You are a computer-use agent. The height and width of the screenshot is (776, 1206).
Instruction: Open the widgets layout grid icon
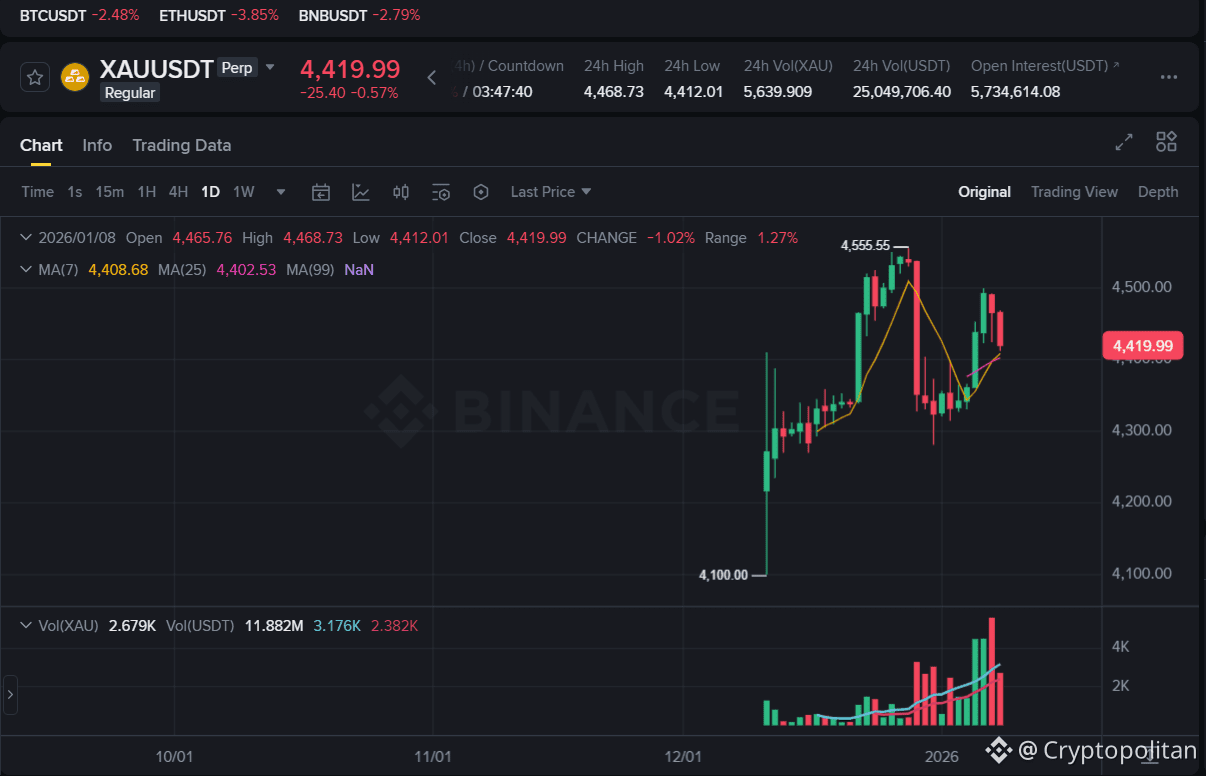point(1166,142)
